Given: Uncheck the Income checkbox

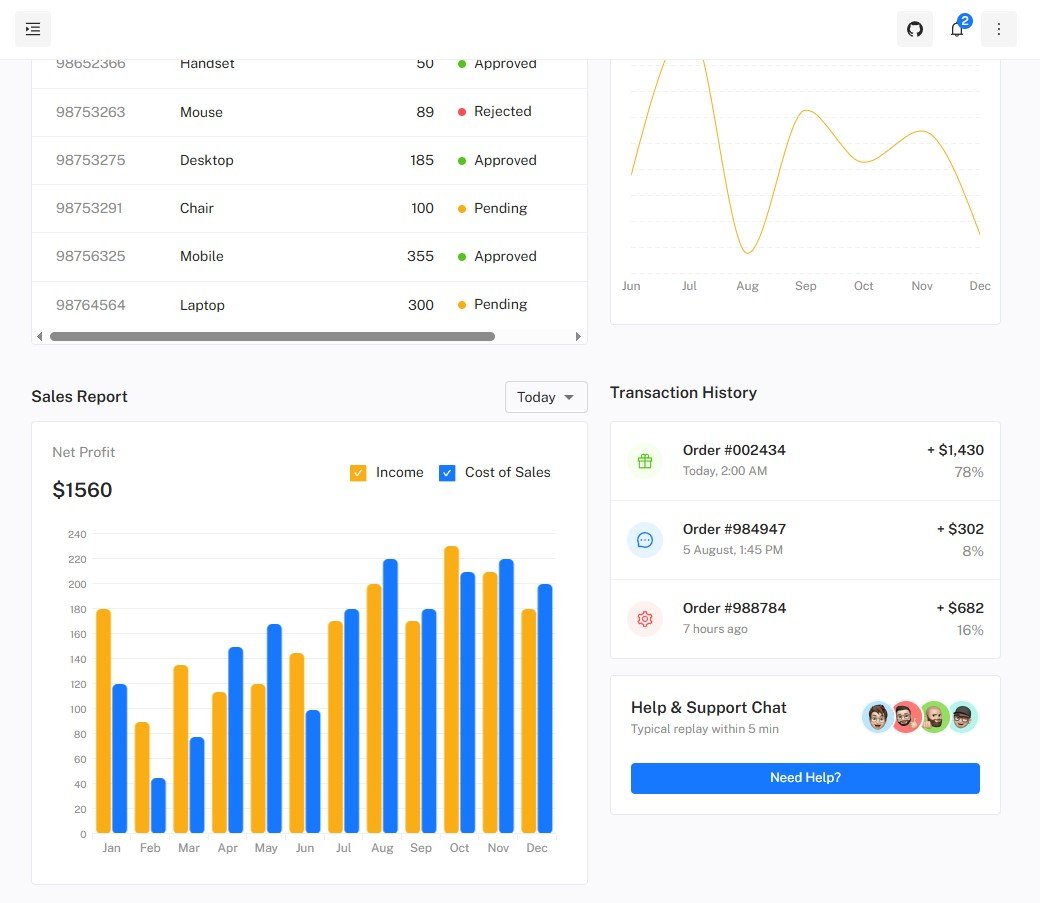Looking at the screenshot, I should click(x=358, y=473).
